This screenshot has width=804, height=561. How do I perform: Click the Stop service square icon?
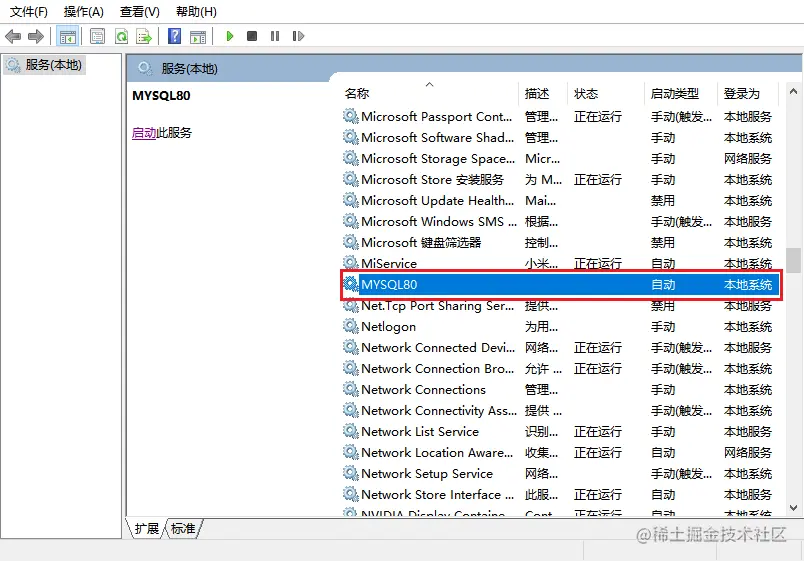252,36
